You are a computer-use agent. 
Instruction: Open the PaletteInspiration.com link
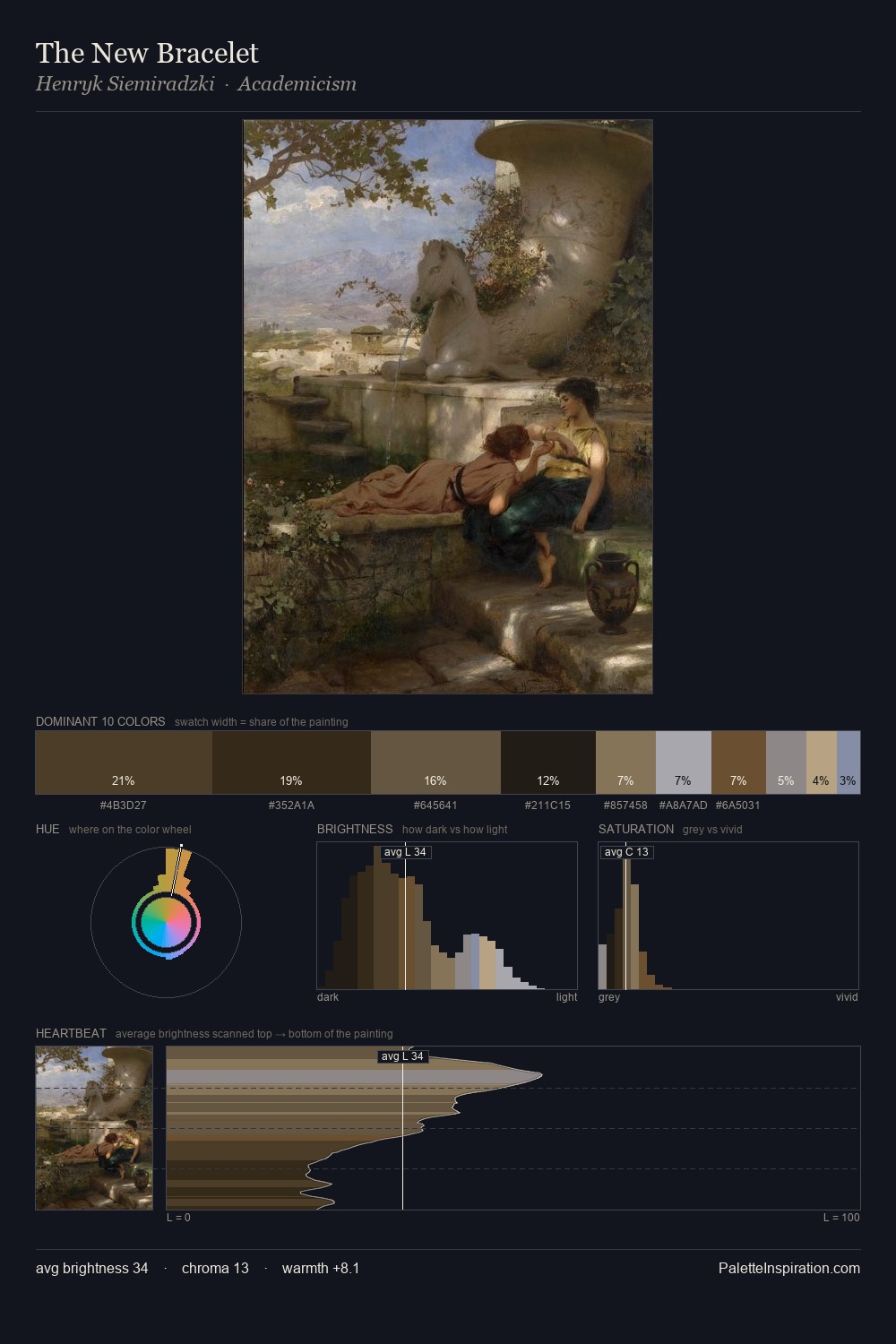(x=789, y=1269)
